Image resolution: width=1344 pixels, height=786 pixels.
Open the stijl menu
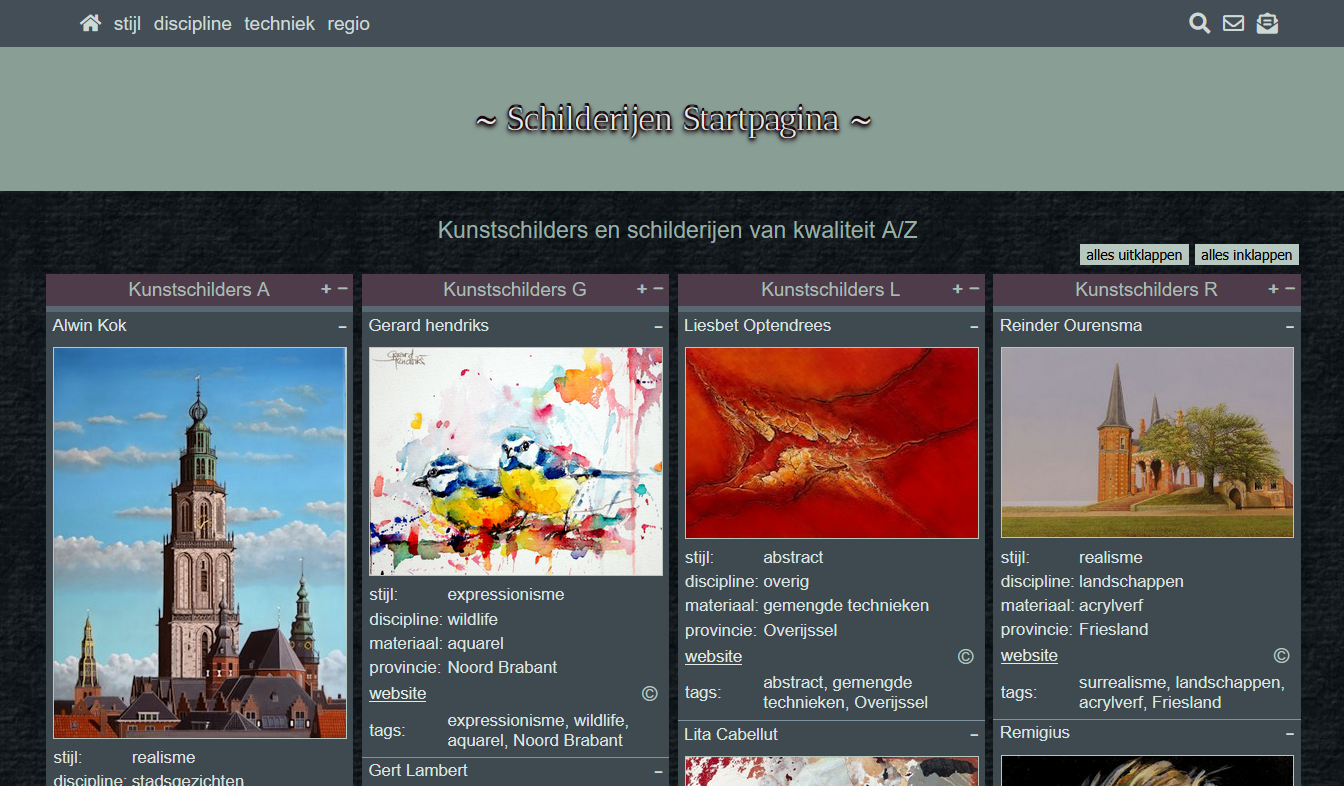pos(127,24)
